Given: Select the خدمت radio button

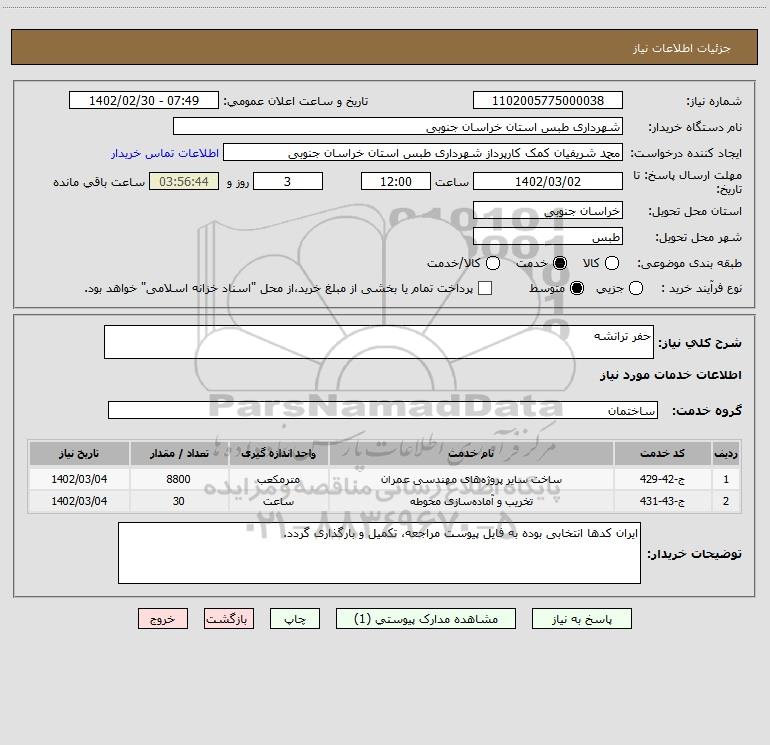Looking at the screenshot, I should pos(559,263).
